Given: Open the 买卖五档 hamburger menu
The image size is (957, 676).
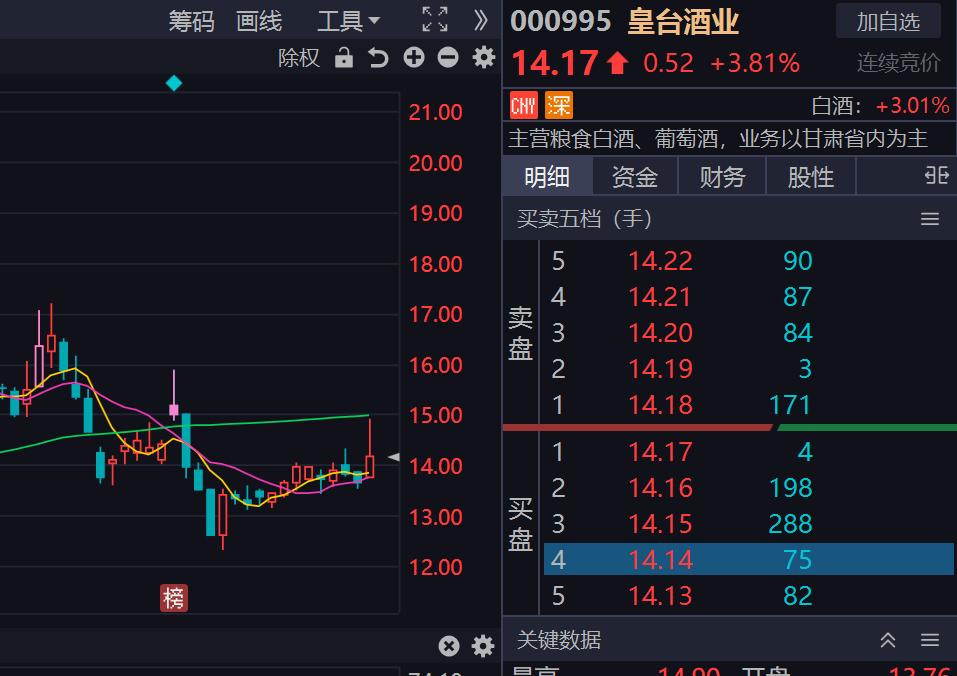Looking at the screenshot, I should click(x=930, y=218).
